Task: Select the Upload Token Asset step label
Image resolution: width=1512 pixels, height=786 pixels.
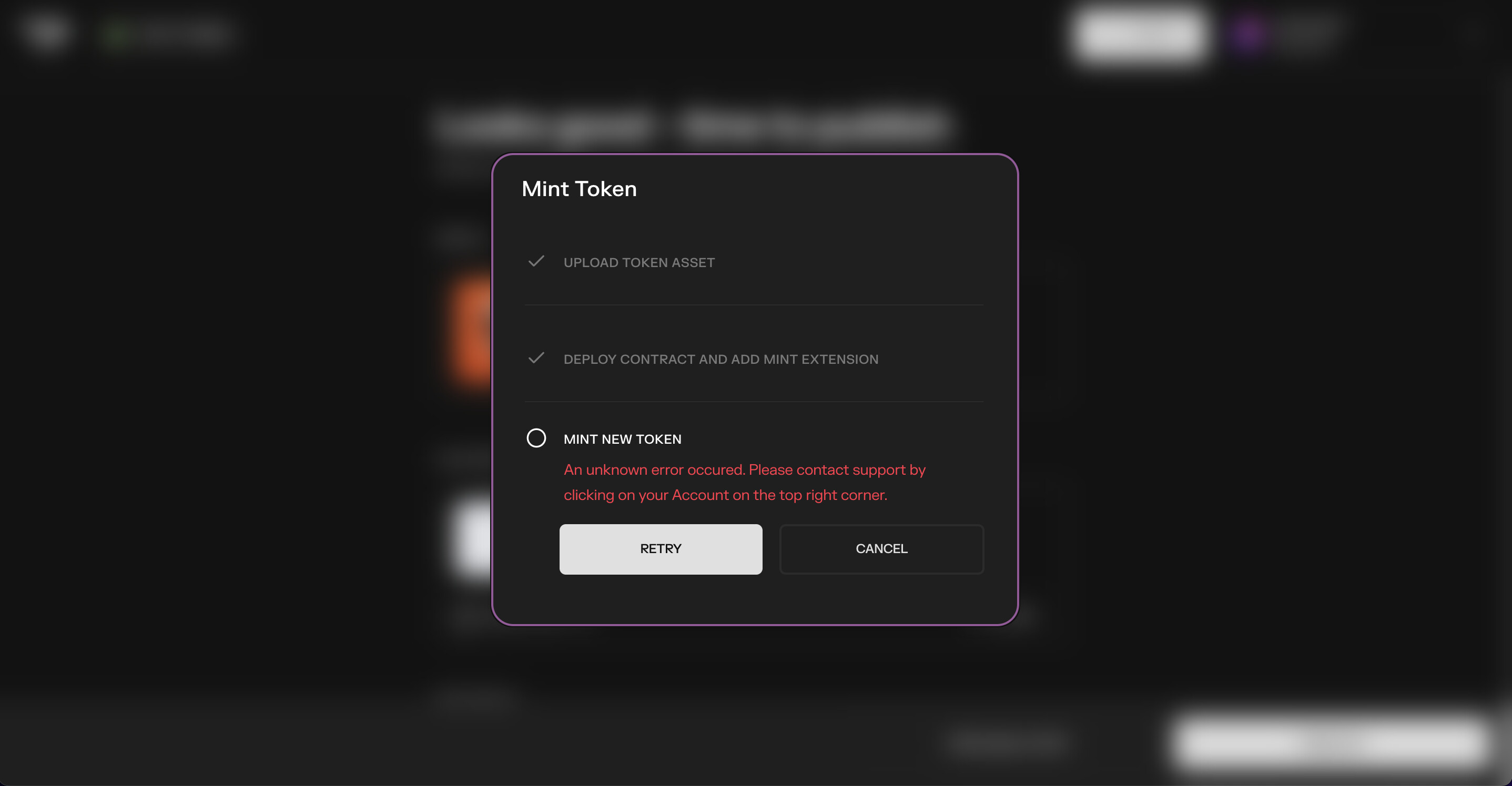Action: 638,263
